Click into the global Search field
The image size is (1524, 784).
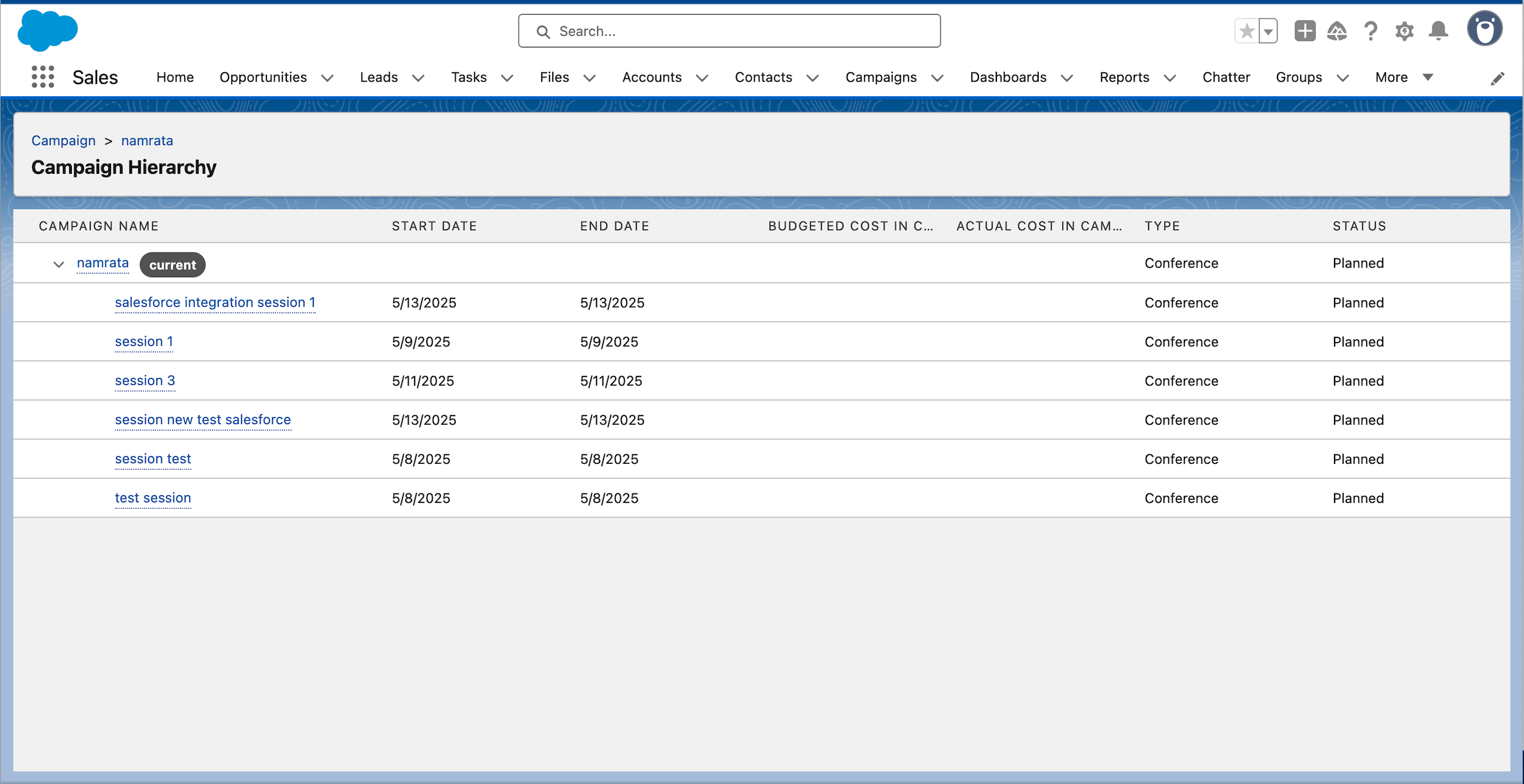pyautogui.click(x=729, y=31)
